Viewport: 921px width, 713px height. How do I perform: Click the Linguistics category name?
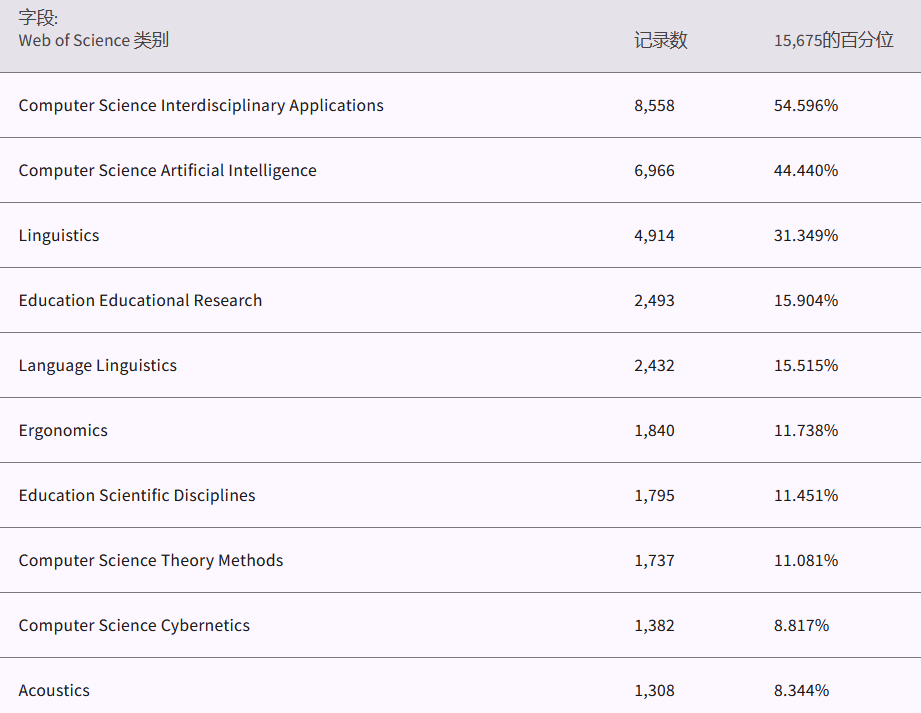[x=59, y=235]
